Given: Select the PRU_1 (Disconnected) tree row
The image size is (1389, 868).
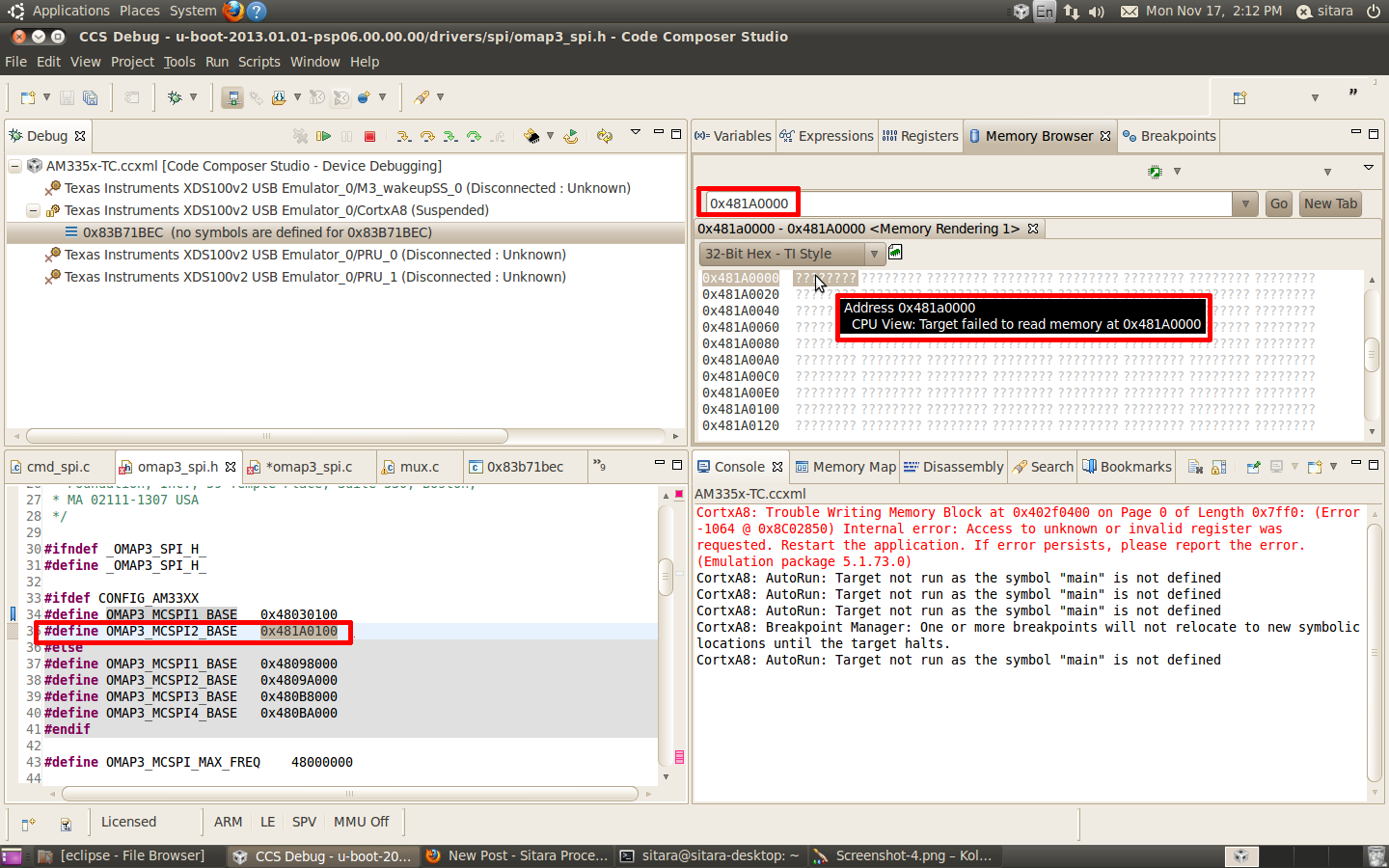Looking at the screenshot, I should pyautogui.click(x=314, y=277).
